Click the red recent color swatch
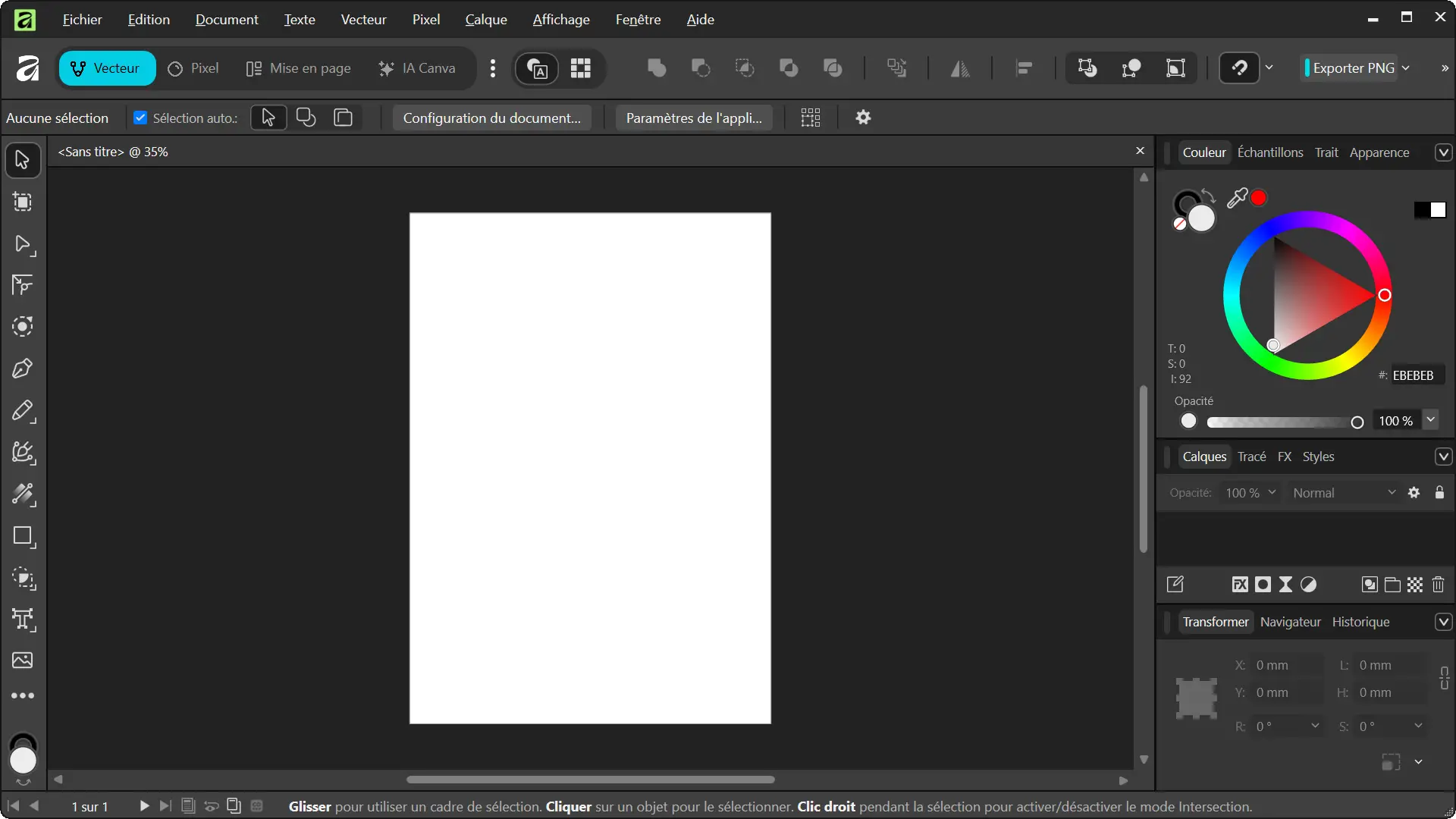Screen dimensions: 1456x819 pos(1259,198)
